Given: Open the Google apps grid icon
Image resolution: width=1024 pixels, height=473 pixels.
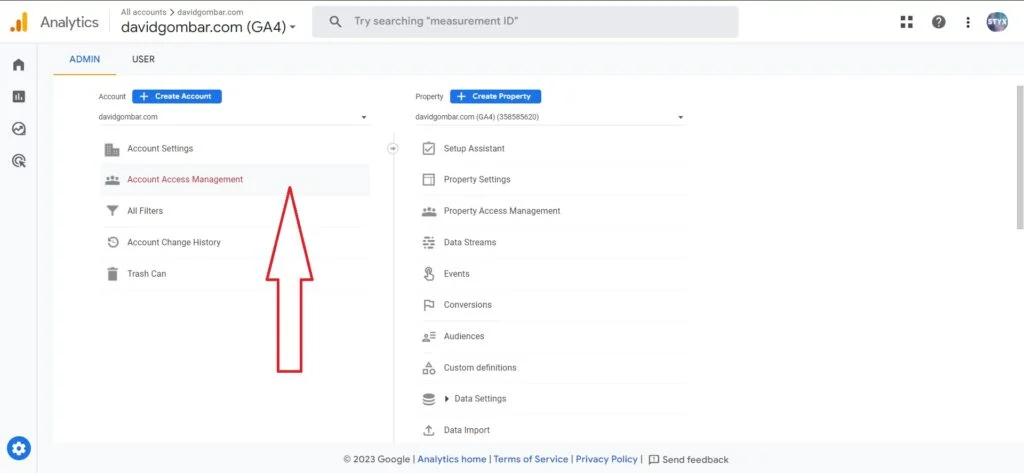Looking at the screenshot, I should [x=906, y=22].
